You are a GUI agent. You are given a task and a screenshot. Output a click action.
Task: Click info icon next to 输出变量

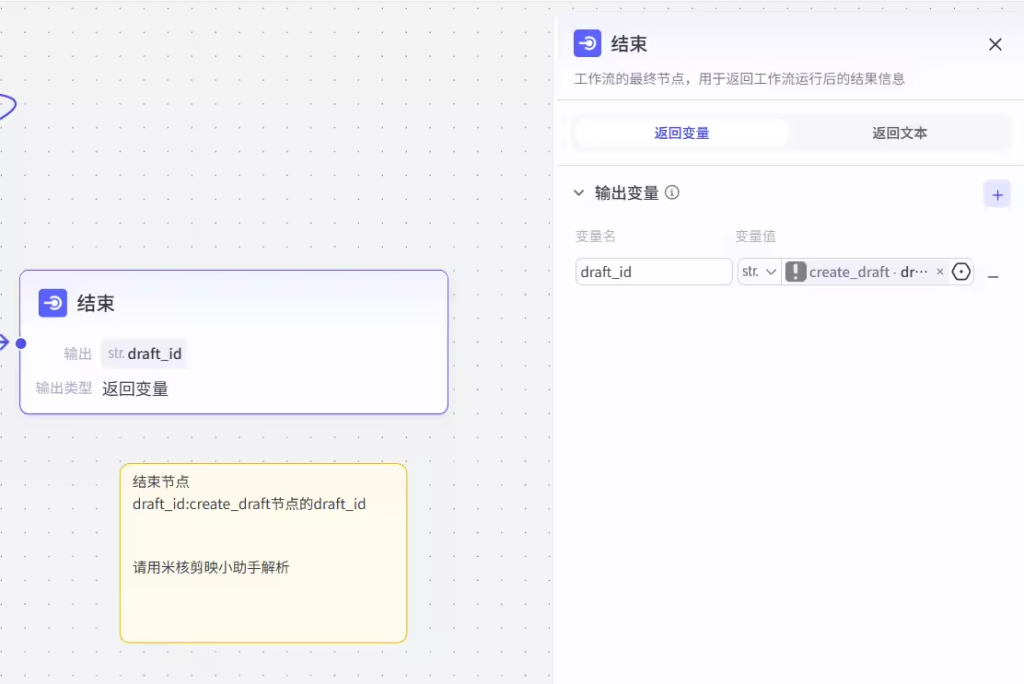coord(672,193)
